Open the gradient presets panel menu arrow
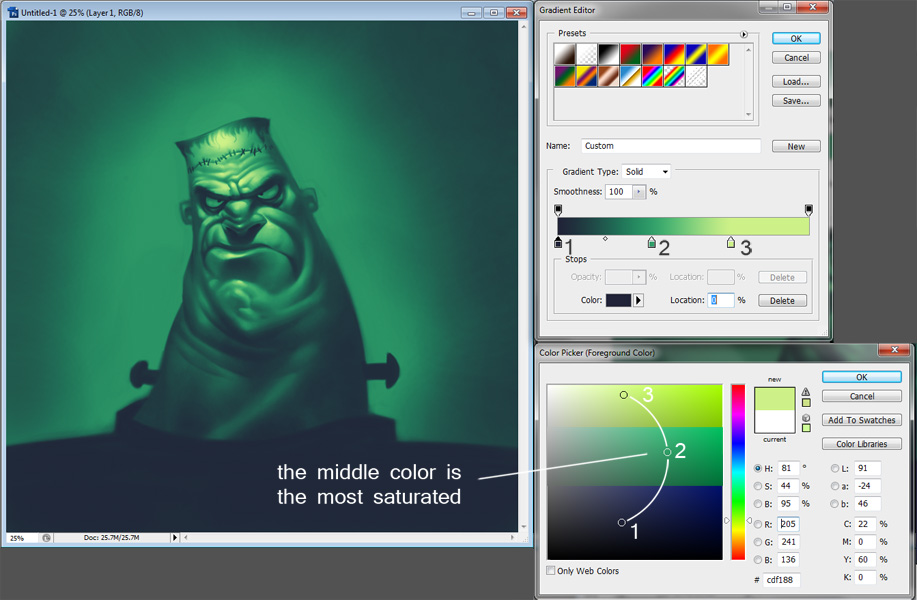The height and width of the screenshot is (600, 917). click(743, 34)
